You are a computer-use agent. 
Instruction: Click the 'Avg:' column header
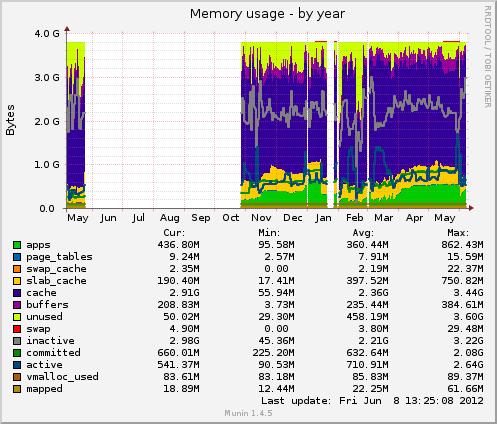click(x=363, y=233)
